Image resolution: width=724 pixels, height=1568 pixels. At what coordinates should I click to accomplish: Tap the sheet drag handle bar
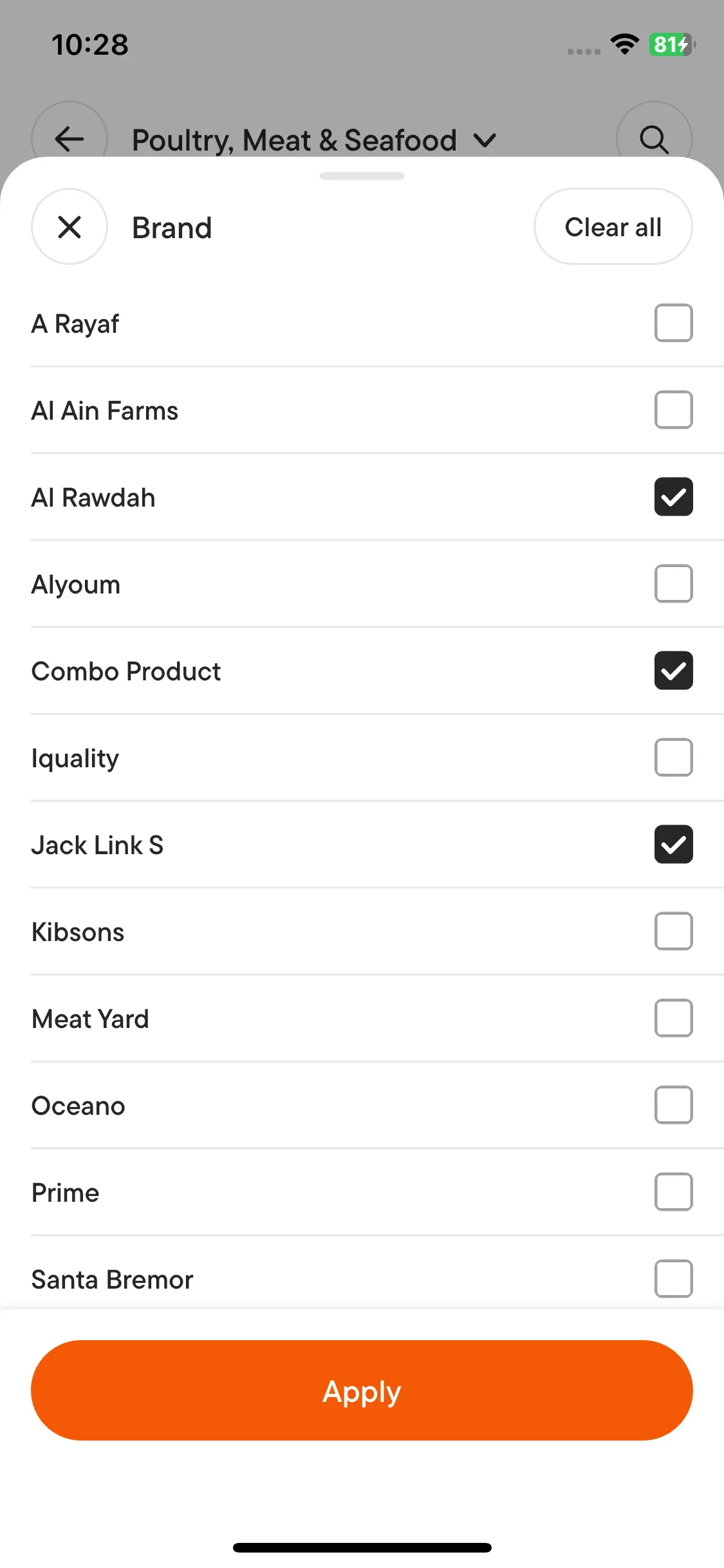[362, 176]
